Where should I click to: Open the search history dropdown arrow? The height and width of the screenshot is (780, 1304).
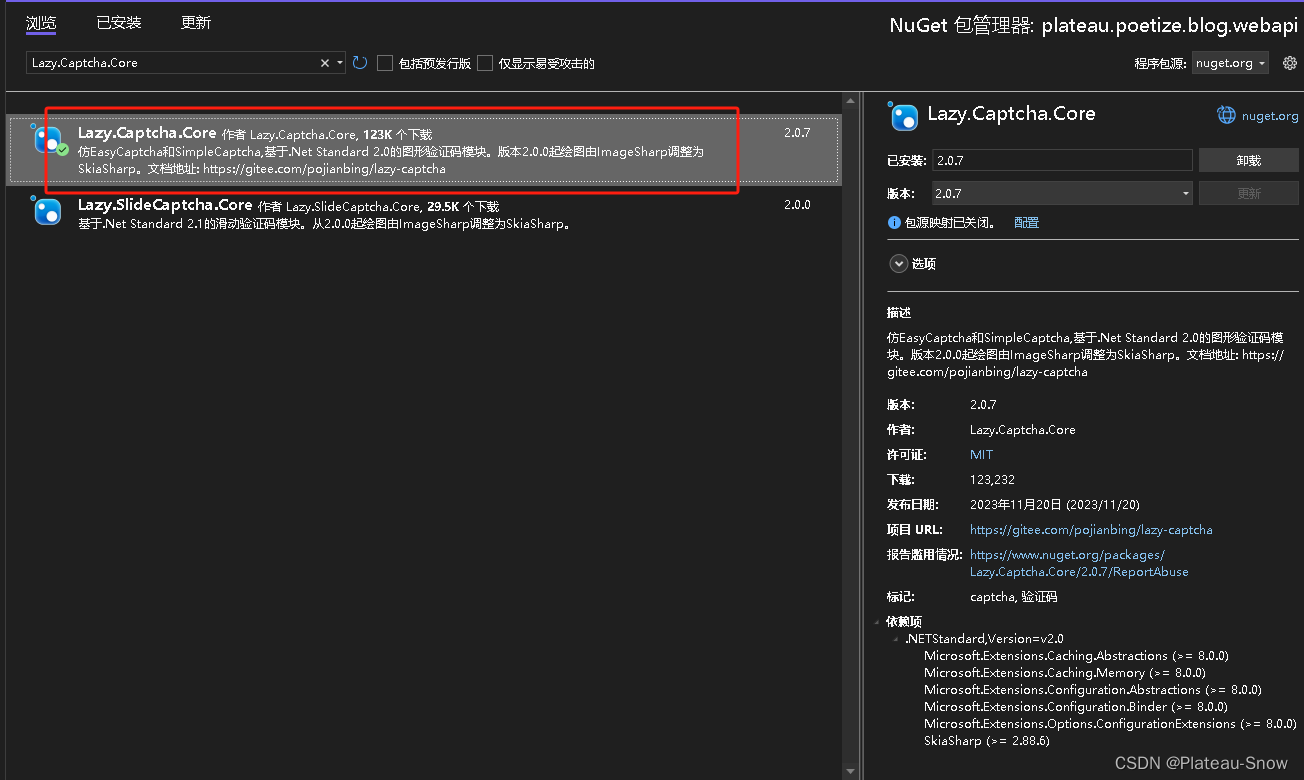point(340,61)
